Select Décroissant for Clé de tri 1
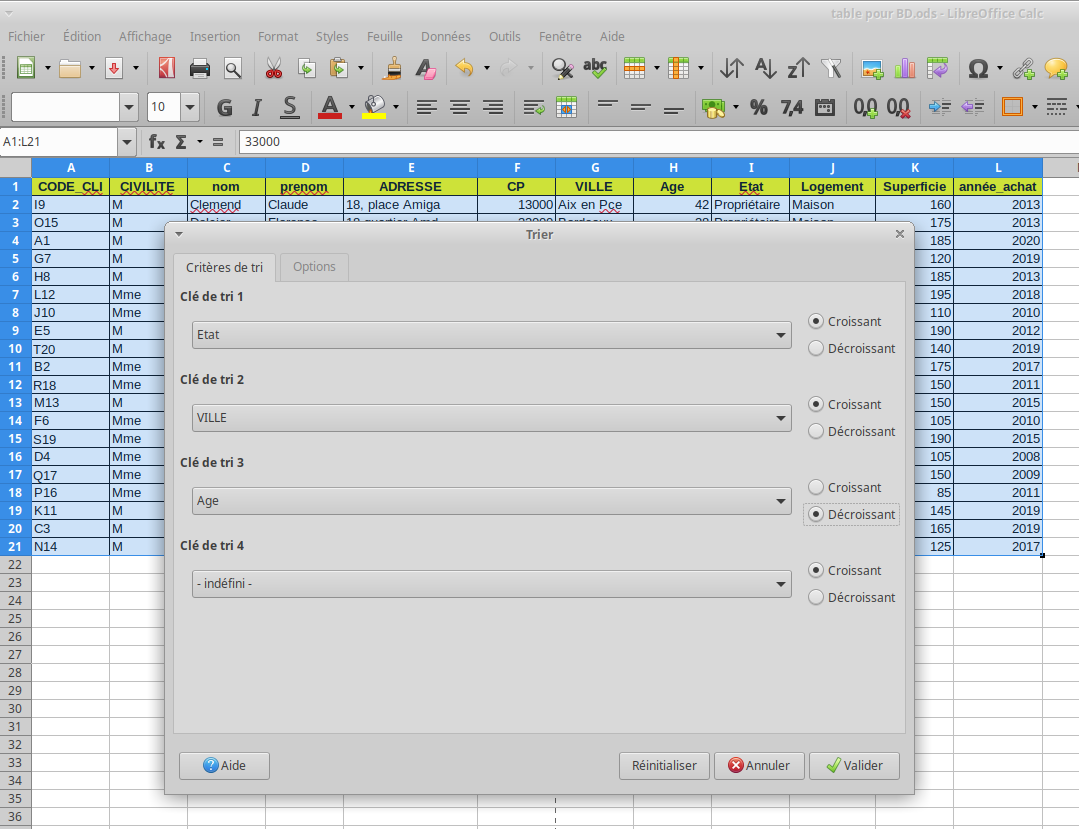The height and width of the screenshot is (829, 1079). coord(816,349)
